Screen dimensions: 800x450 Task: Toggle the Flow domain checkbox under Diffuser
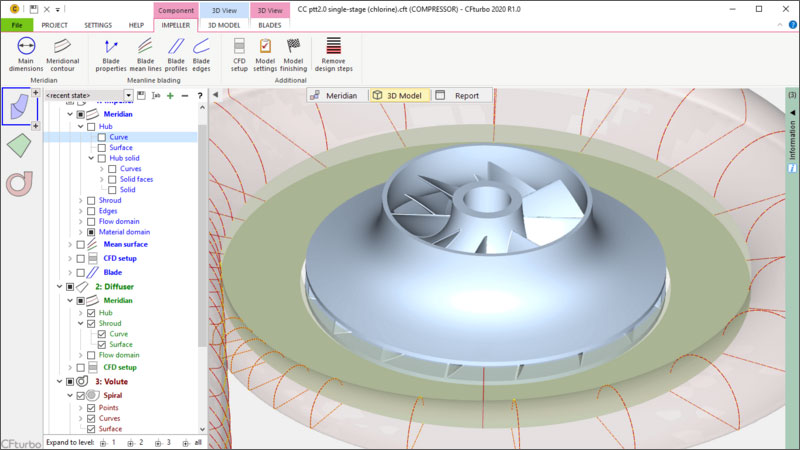tap(91, 355)
